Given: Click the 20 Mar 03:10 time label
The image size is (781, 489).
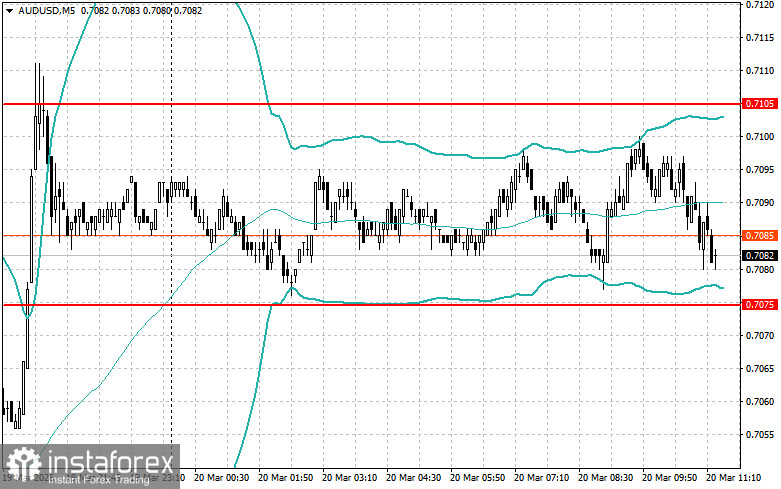Looking at the screenshot, I should pos(350,478).
